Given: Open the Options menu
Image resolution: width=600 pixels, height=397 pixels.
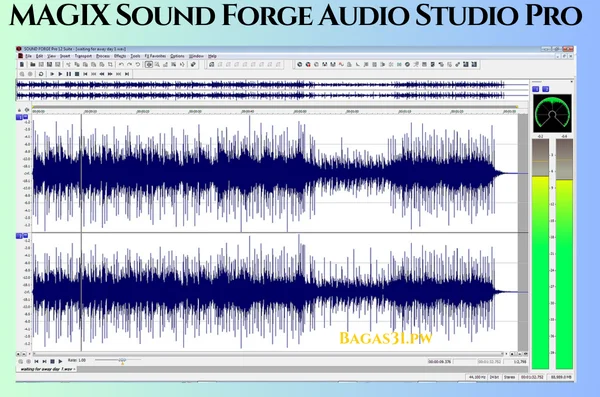Looking at the screenshot, I should (x=177, y=56).
